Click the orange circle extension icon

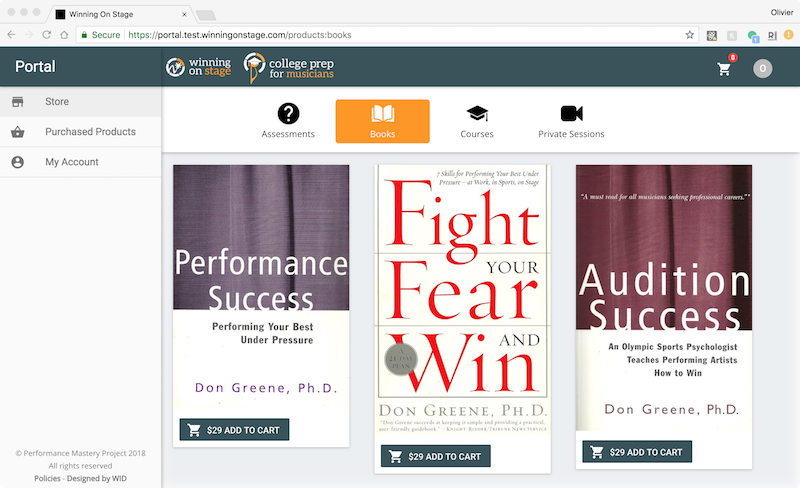coord(789,35)
